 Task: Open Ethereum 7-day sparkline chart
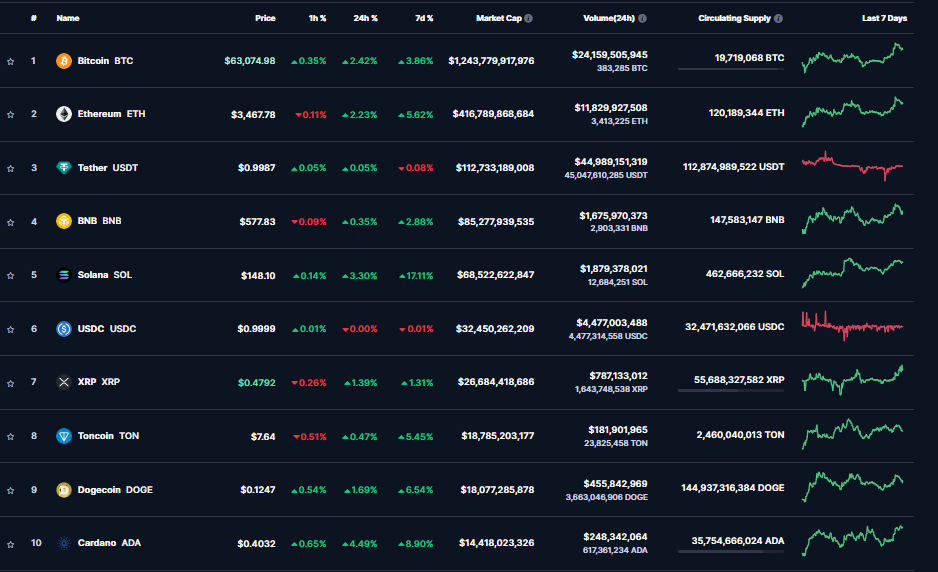(x=852, y=112)
